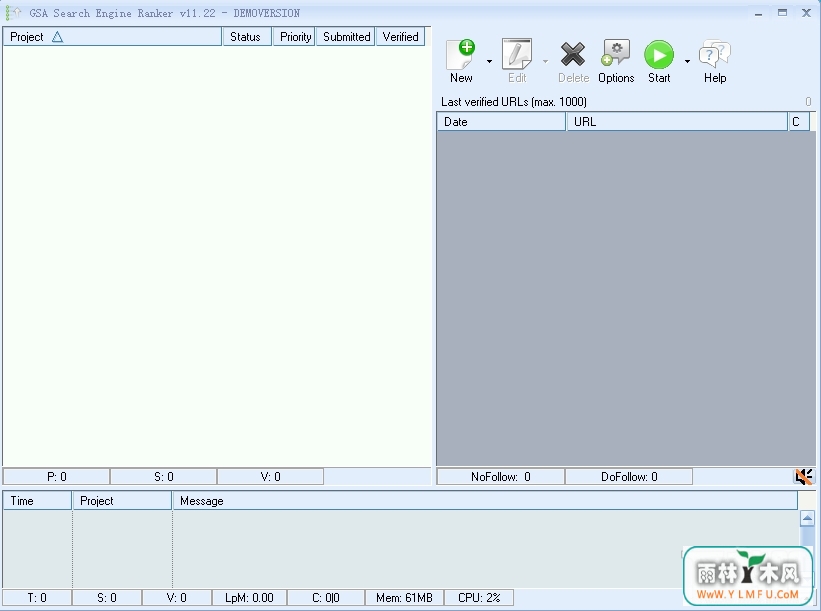Sort projects by Submitted column
Viewport: 821px width, 611px height.
[346, 37]
